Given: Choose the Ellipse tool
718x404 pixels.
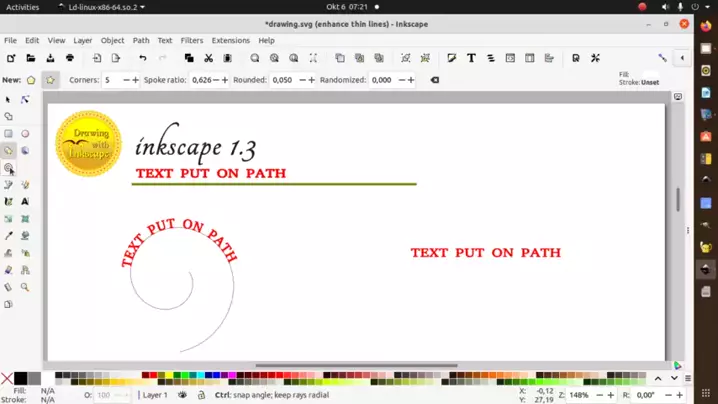Looking at the screenshot, I should (x=25, y=133).
